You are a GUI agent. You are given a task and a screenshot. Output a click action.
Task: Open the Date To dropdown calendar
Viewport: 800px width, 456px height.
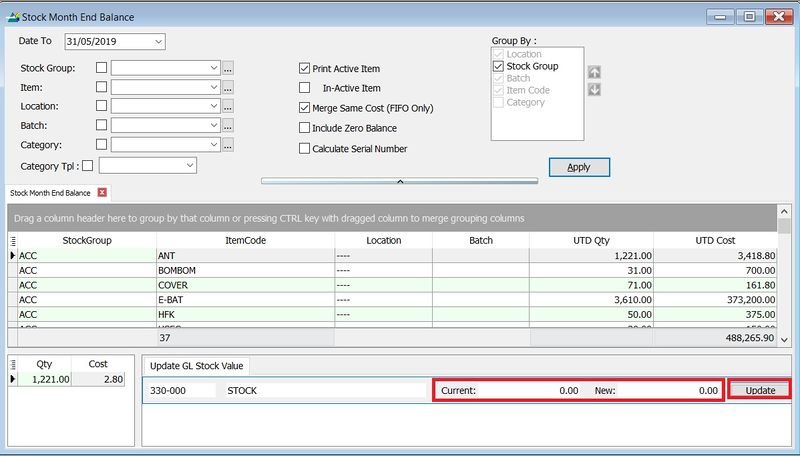[158, 41]
